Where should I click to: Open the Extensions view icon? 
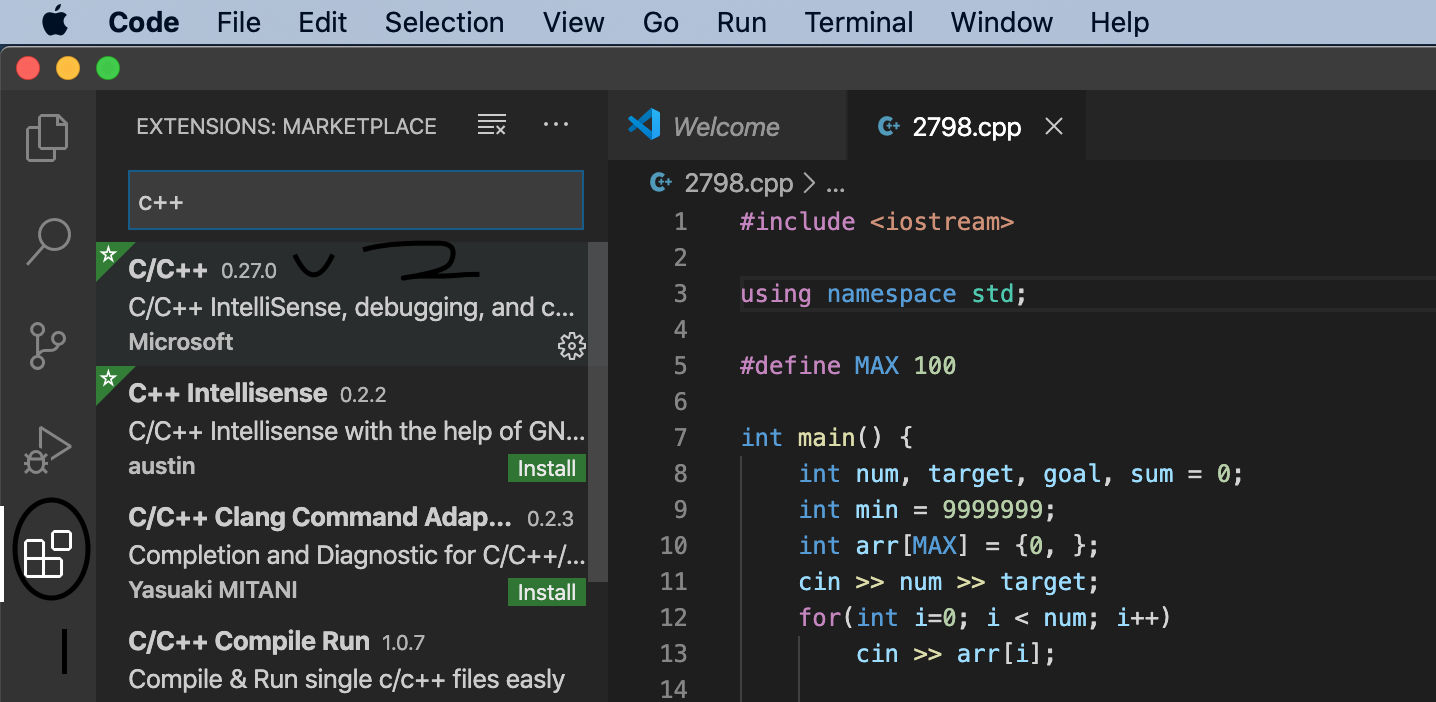point(48,554)
